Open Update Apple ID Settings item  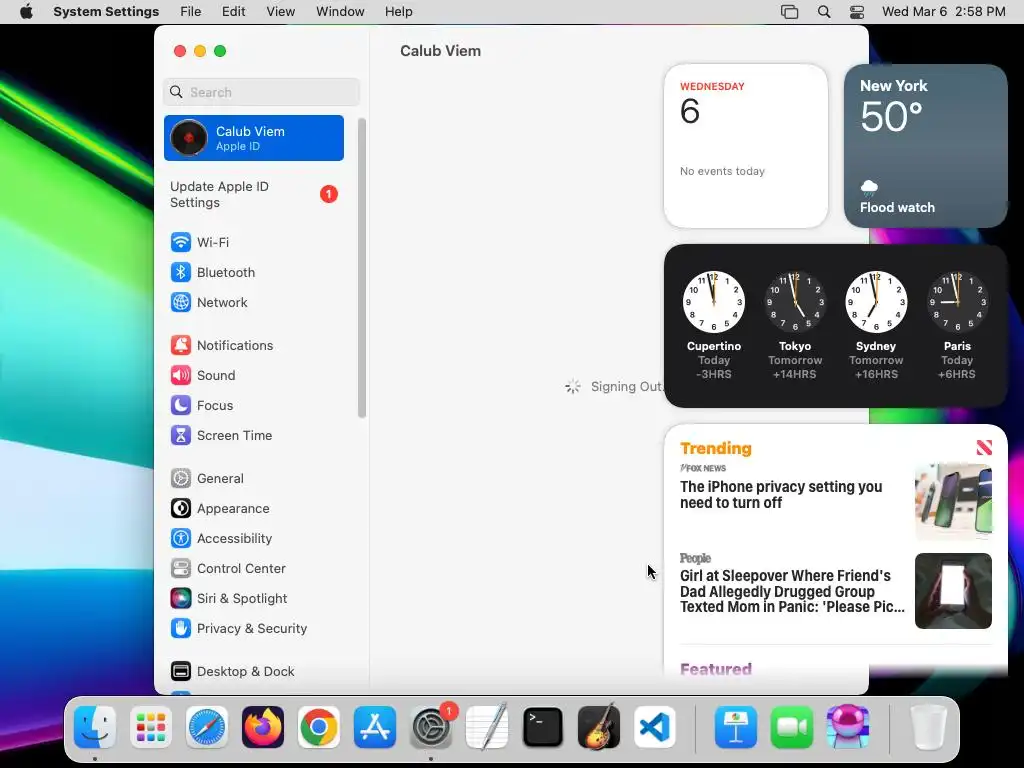click(254, 195)
